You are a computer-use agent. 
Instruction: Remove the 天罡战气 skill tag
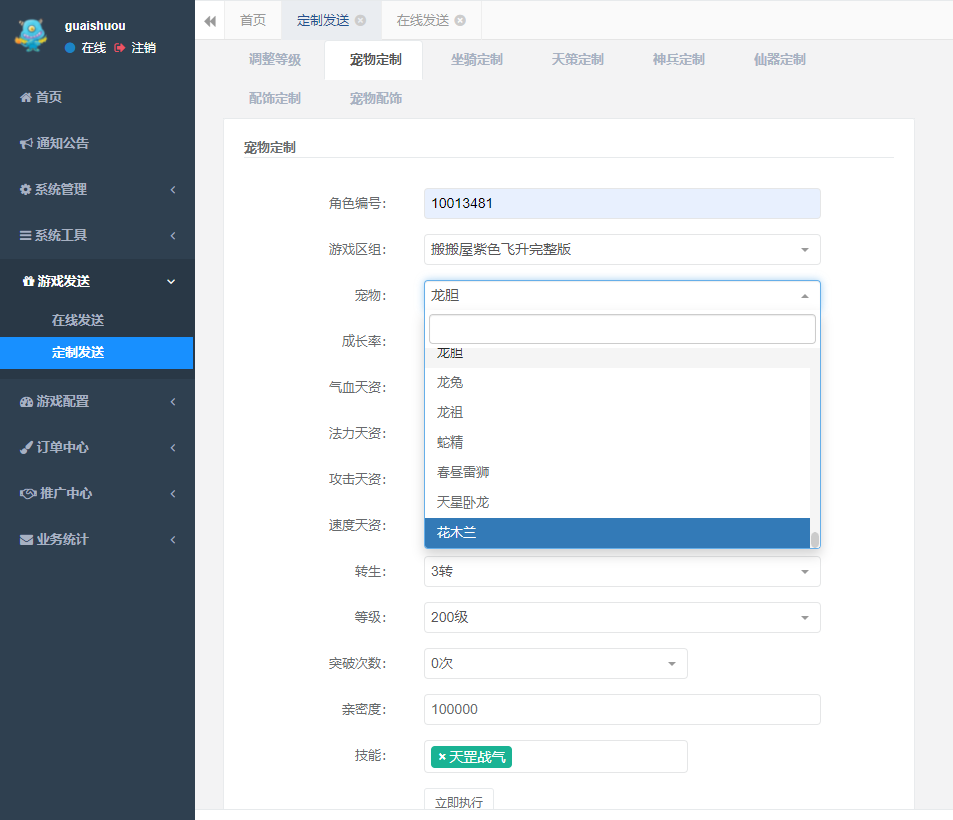(x=442, y=758)
